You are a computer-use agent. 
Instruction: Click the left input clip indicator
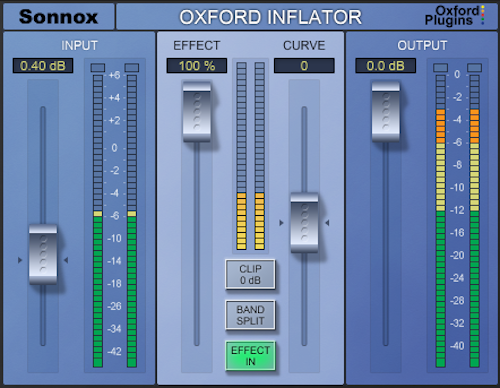coord(98,68)
